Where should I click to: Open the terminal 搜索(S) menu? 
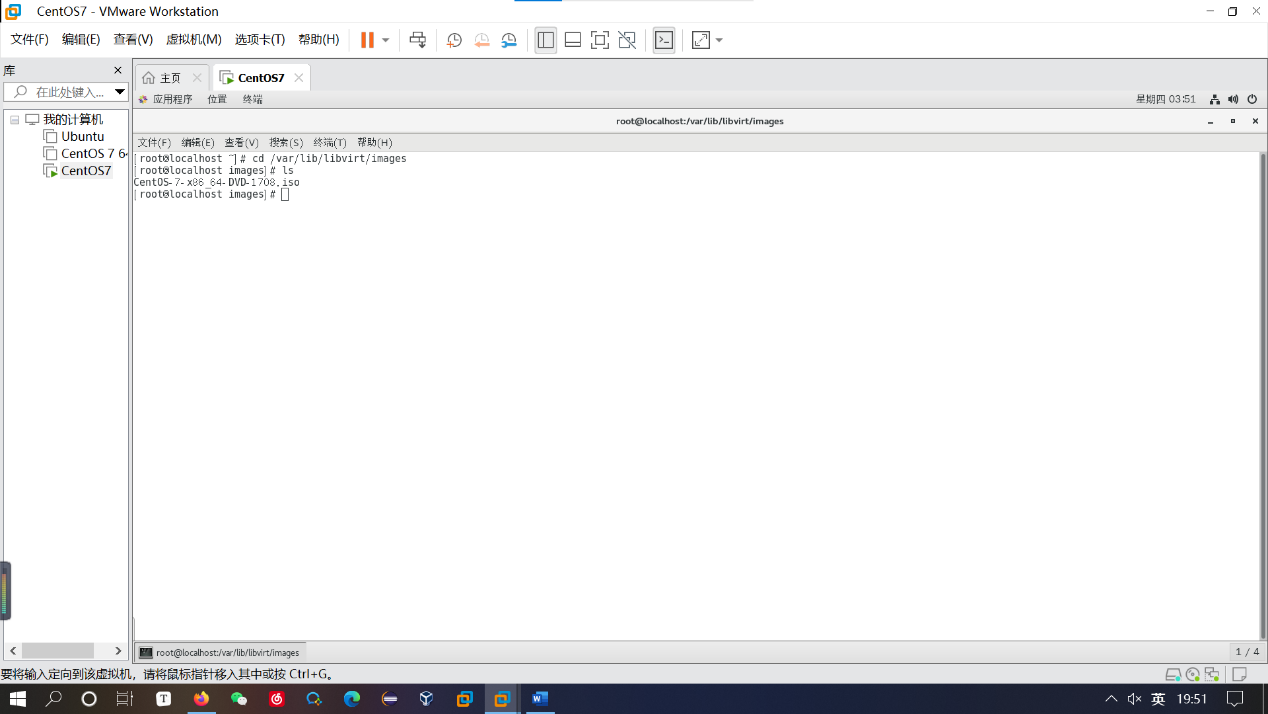coord(286,143)
